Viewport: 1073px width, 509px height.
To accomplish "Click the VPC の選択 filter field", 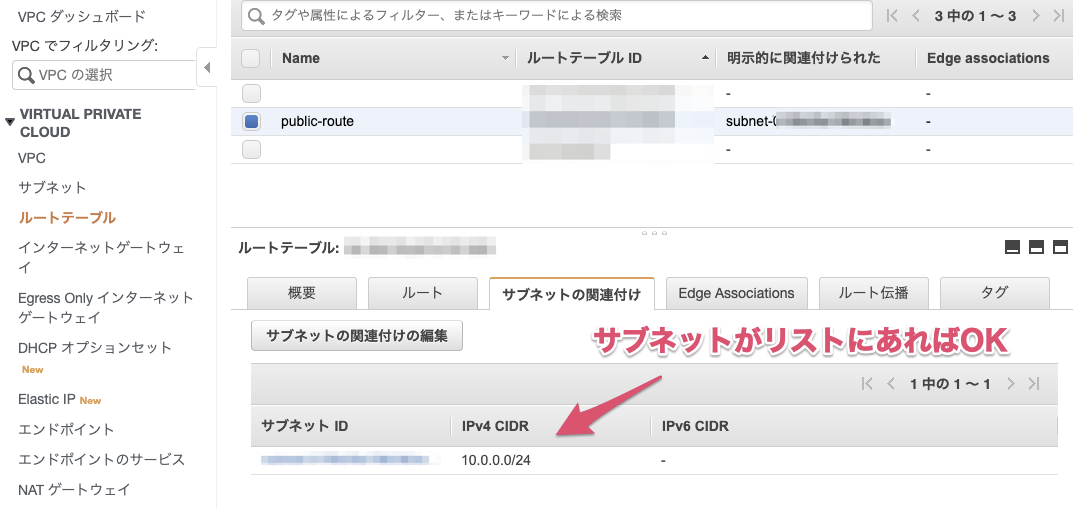I will pos(103,75).
